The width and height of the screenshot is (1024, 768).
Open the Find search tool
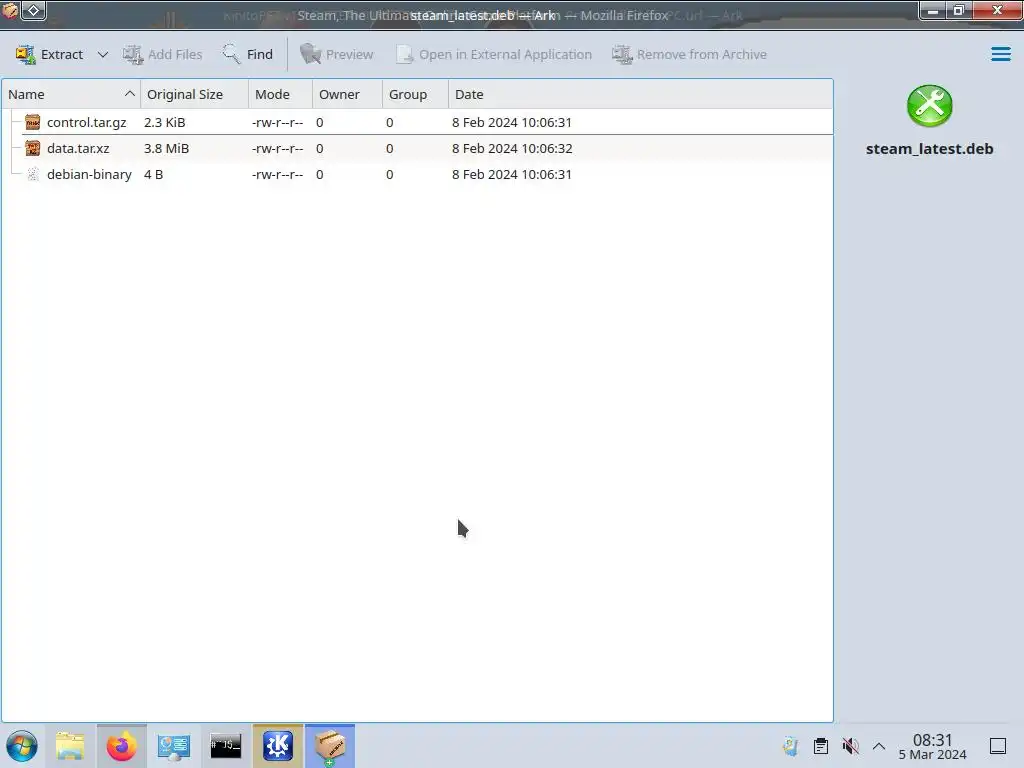click(248, 54)
